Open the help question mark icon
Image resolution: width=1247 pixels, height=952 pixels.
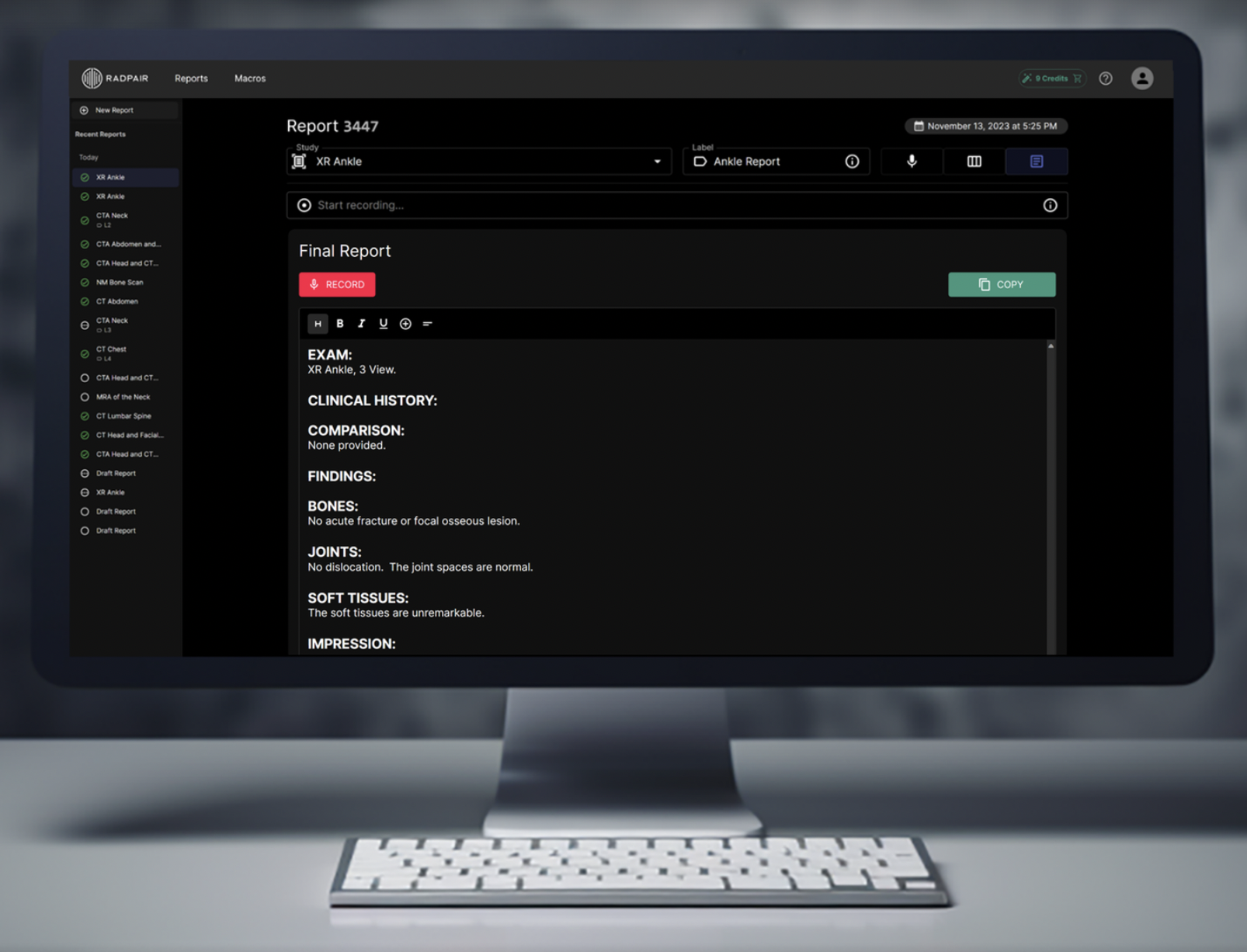pos(1106,78)
